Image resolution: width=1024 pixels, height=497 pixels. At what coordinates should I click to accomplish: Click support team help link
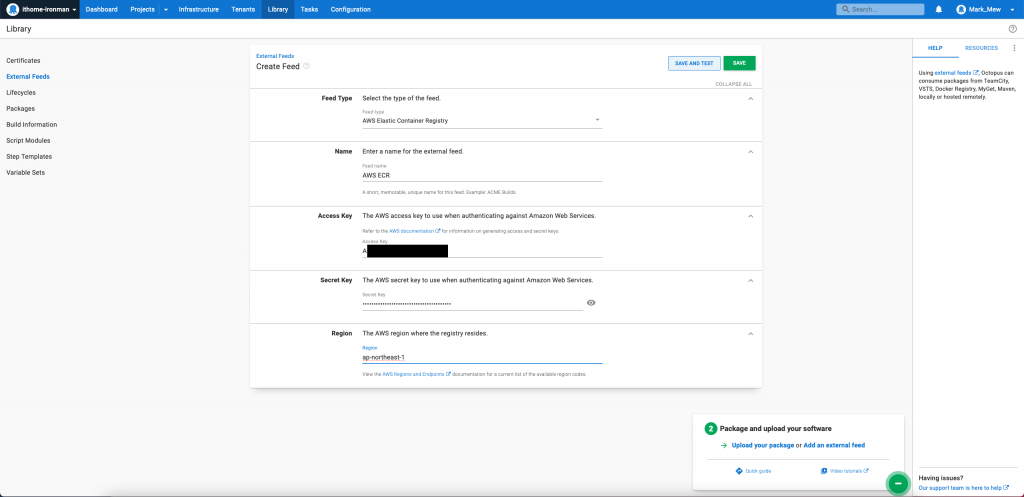(964, 488)
